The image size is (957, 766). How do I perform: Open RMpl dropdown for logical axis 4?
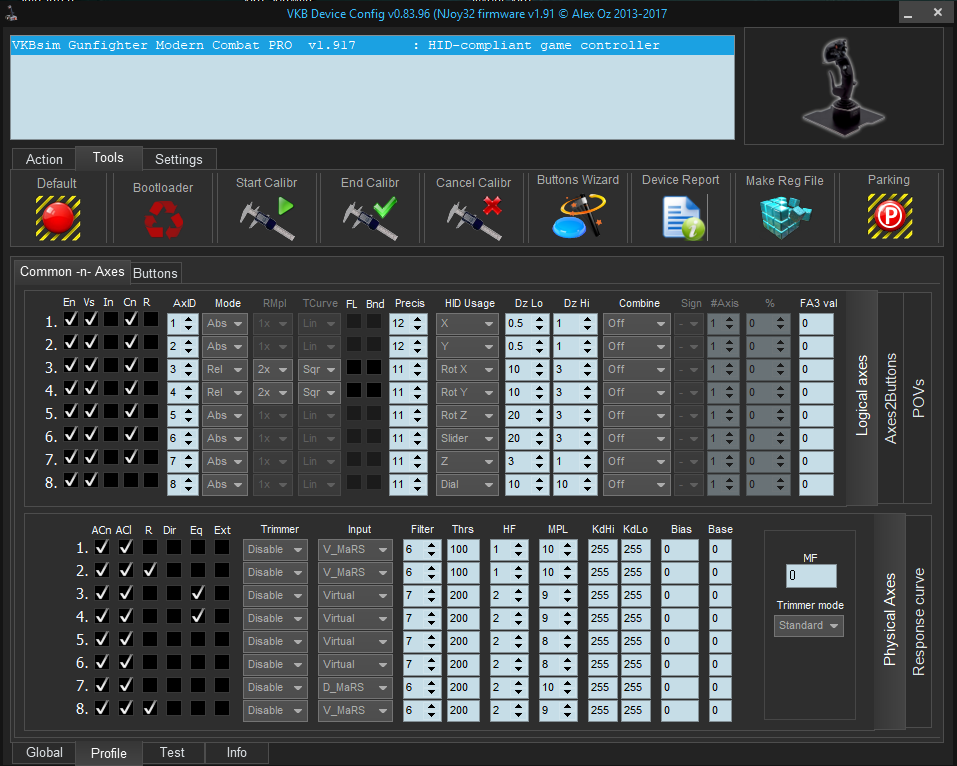[x=272, y=392]
